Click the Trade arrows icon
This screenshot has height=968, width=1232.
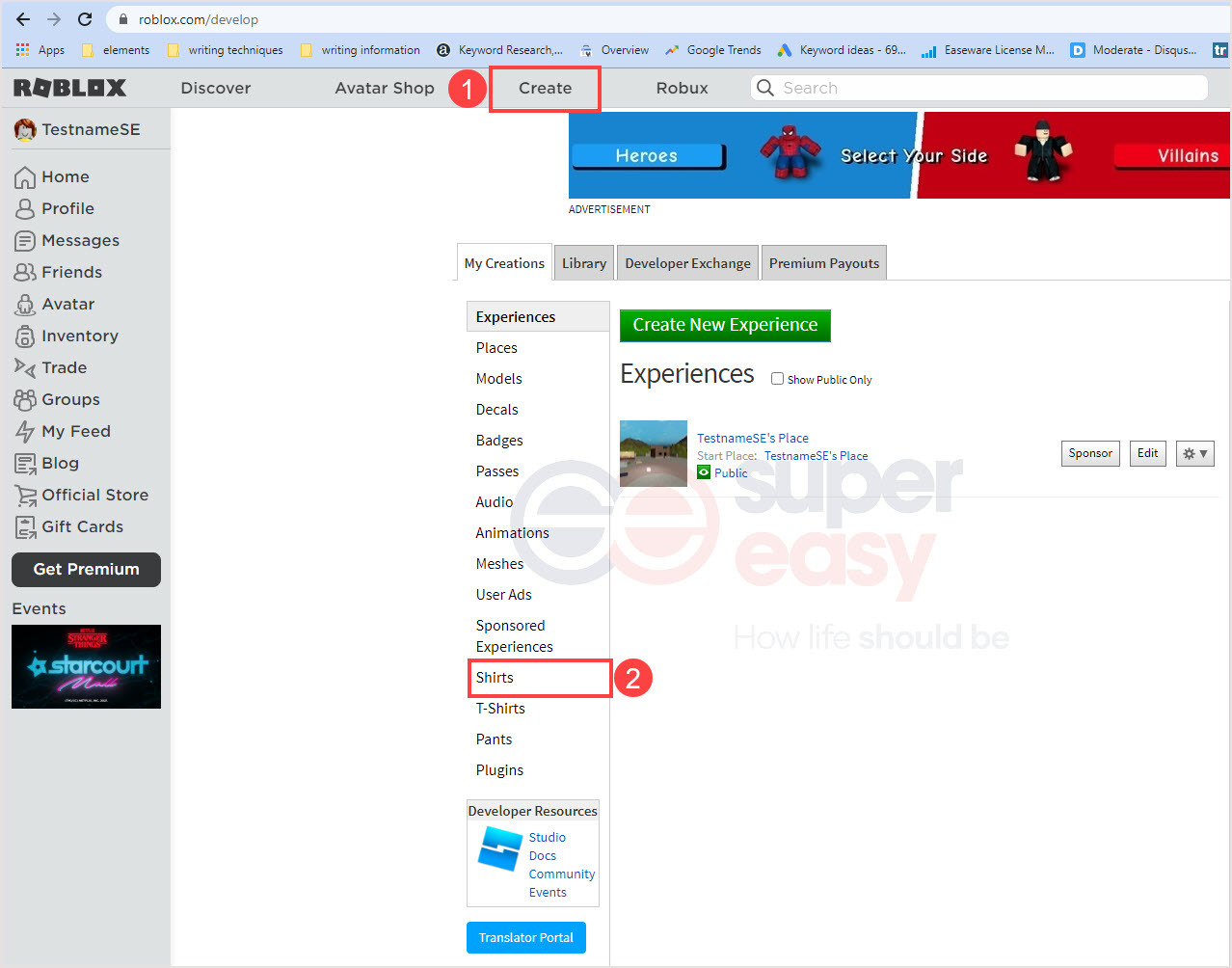pyautogui.click(x=25, y=367)
